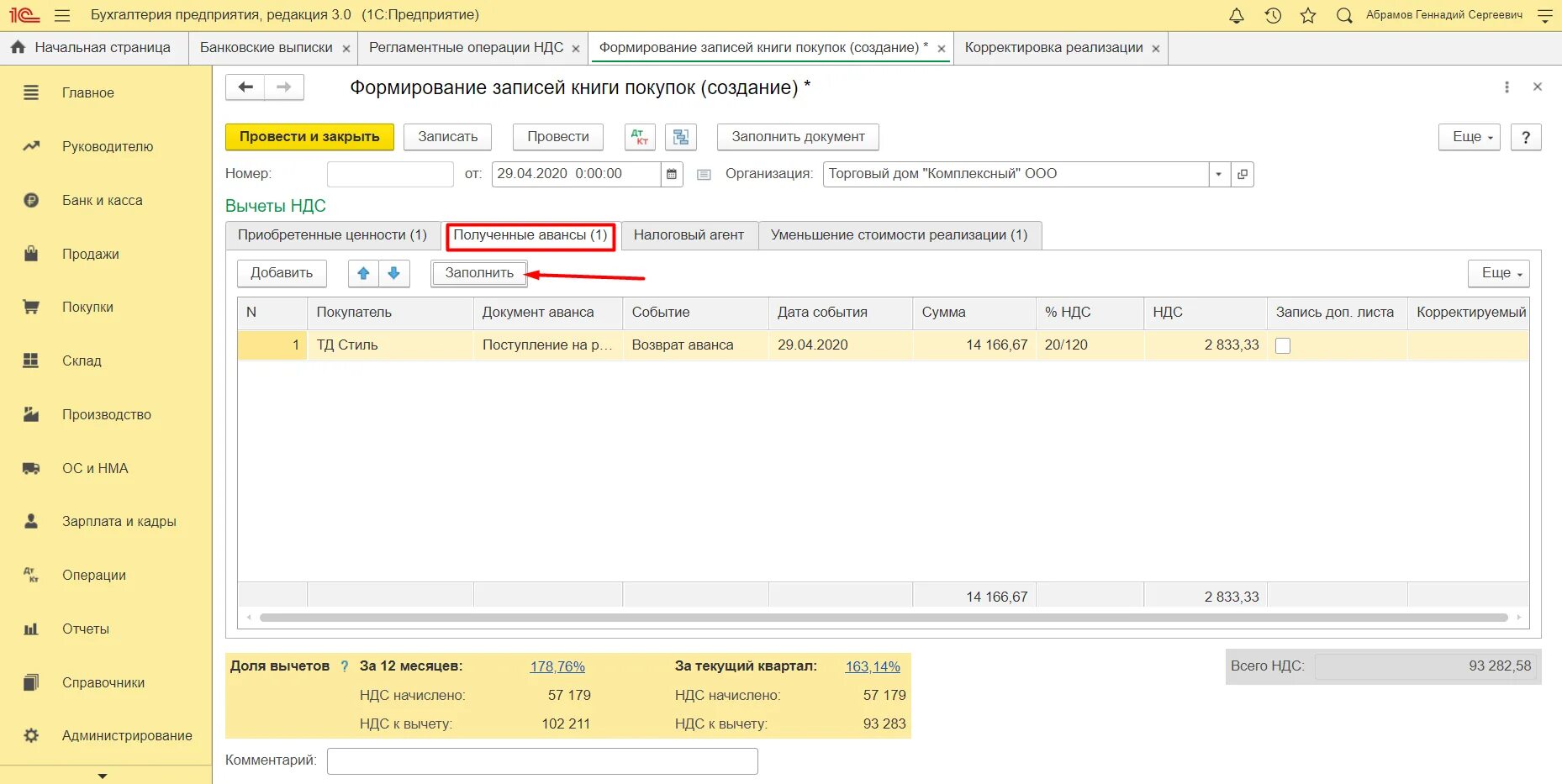Switch to Регламентные операции НДС tab

click(467, 48)
